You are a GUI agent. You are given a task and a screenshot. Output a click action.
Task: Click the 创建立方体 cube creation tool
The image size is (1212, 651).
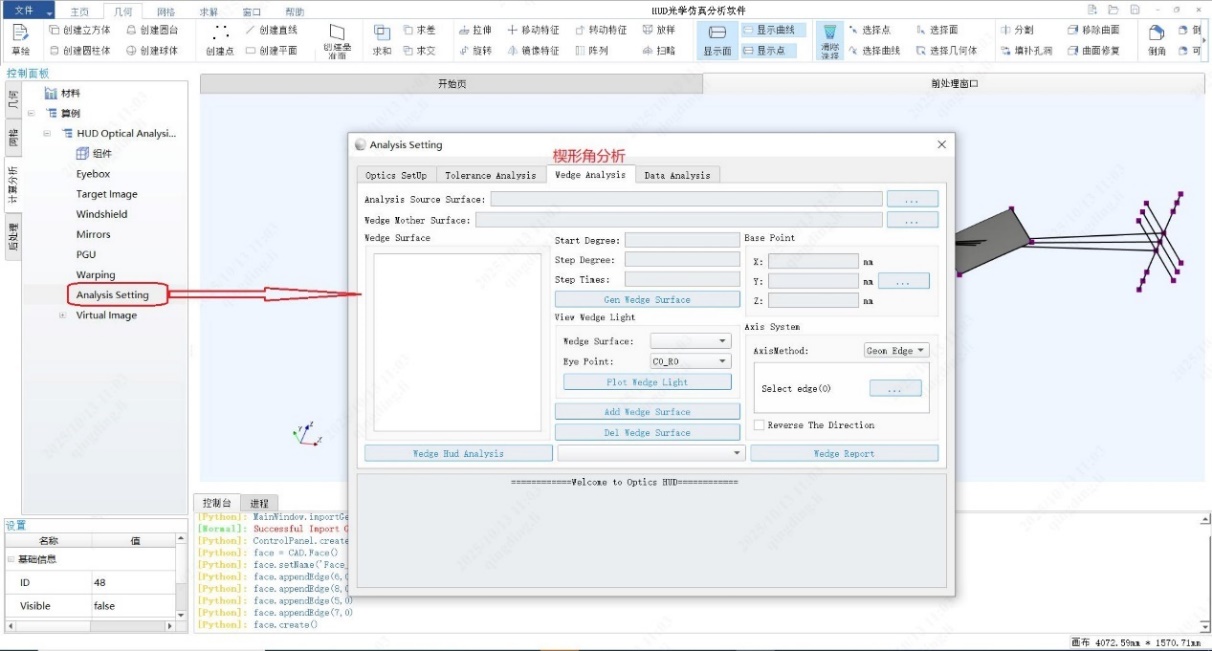point(81,30)
